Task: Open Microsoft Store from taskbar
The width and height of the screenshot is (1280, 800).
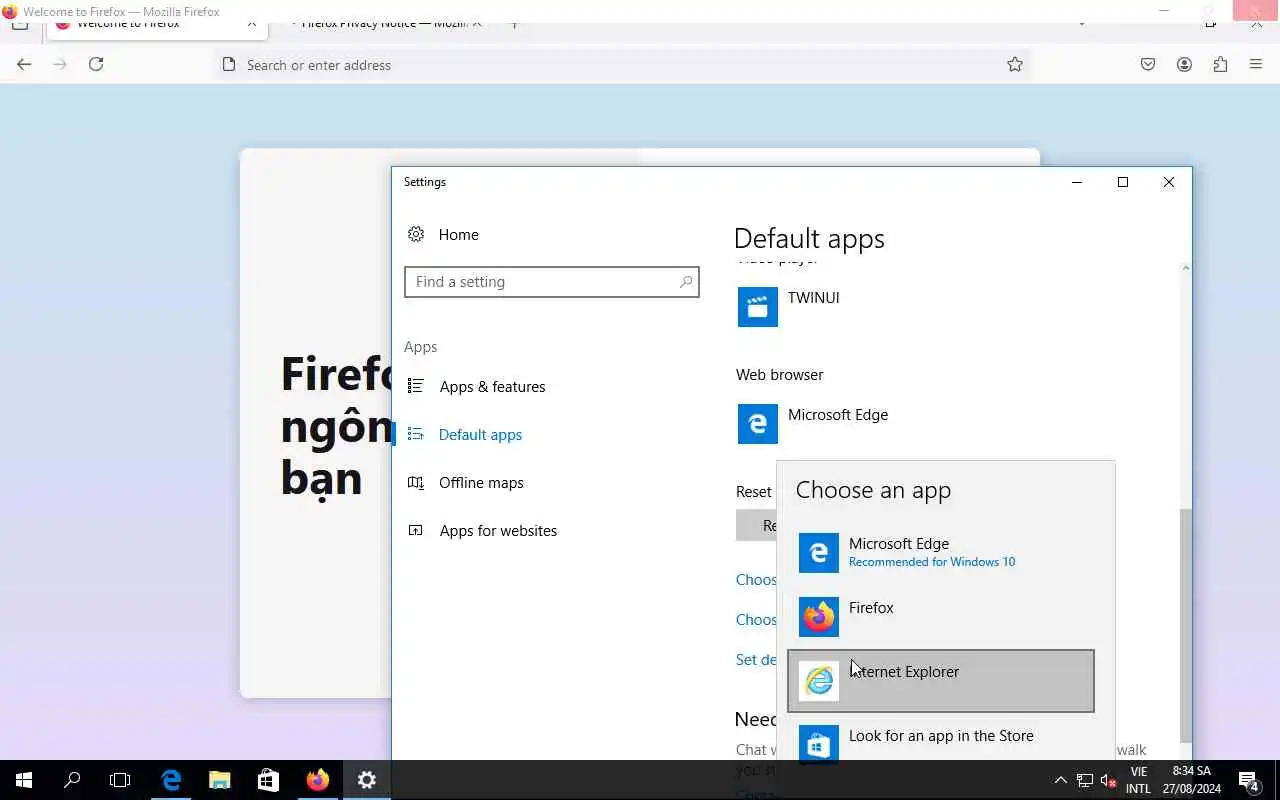Action: (x=268, y=780)
